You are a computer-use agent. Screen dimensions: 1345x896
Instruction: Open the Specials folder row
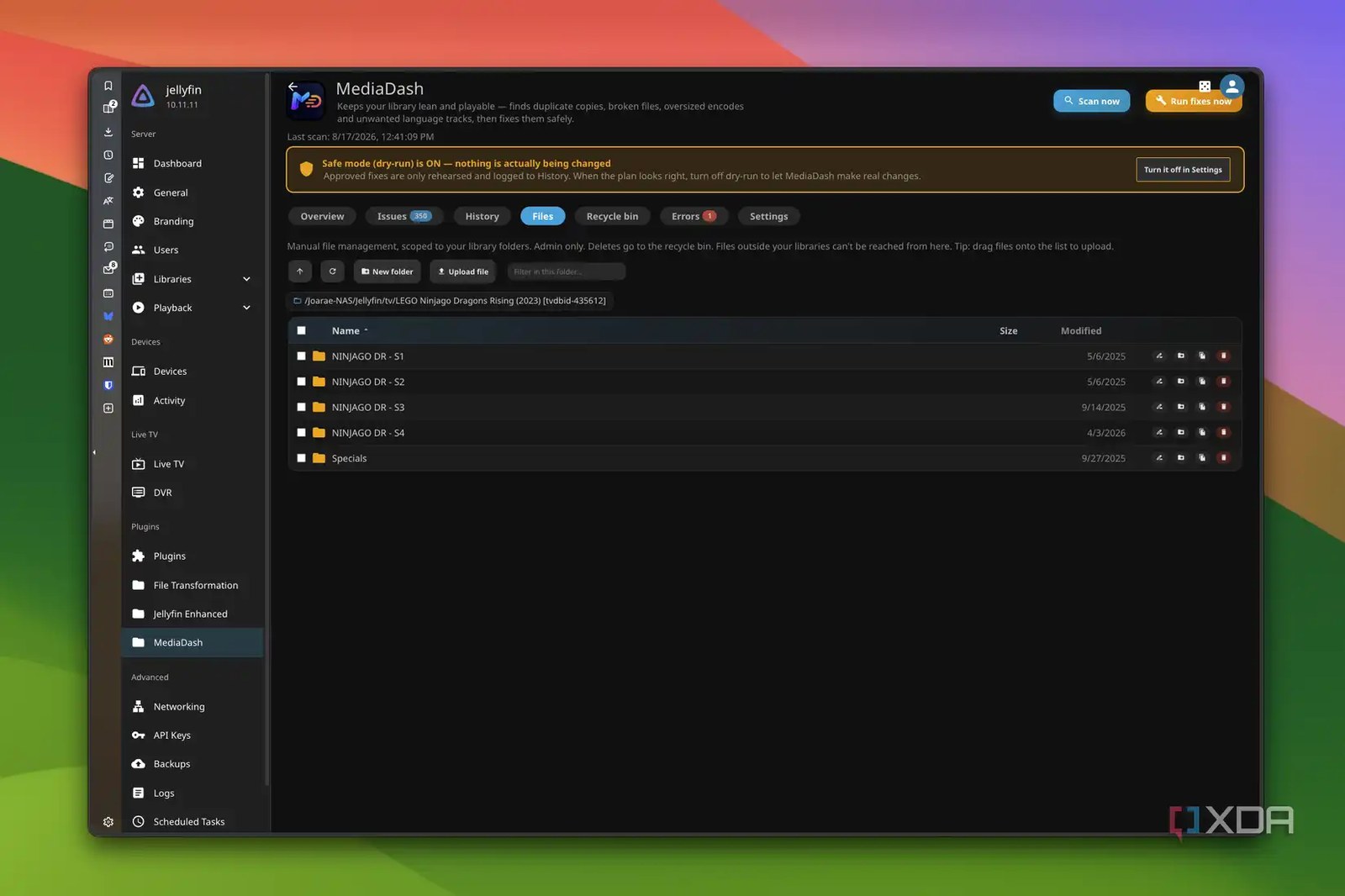(764, 458)
